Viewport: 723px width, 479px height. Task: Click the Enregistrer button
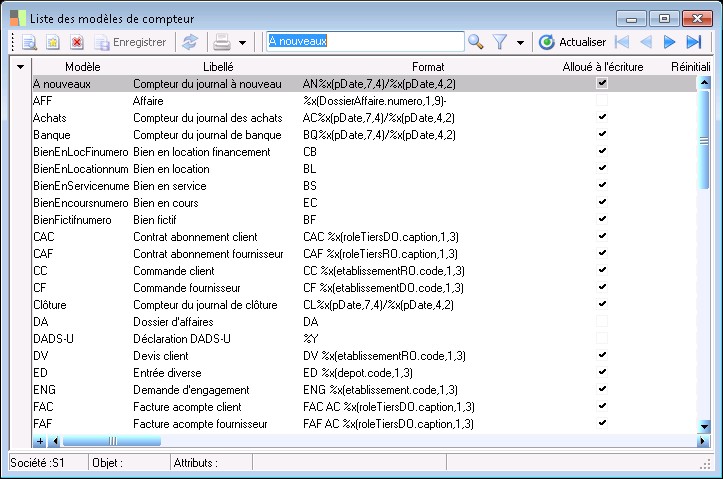pos(130,42)
